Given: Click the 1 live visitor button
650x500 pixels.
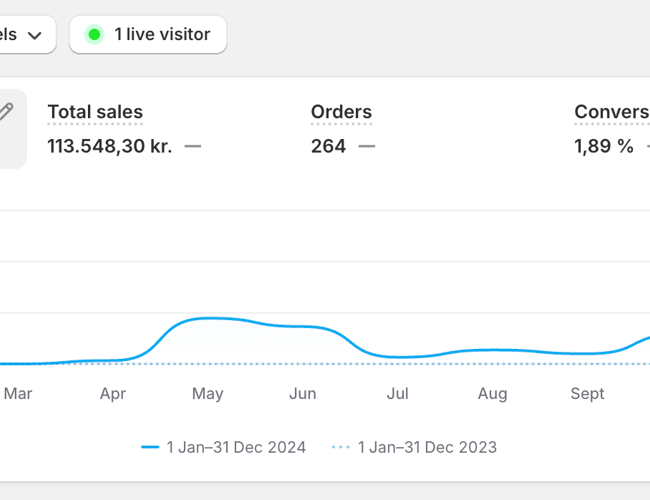Looking at the screenshot, I should coord(148,35).
